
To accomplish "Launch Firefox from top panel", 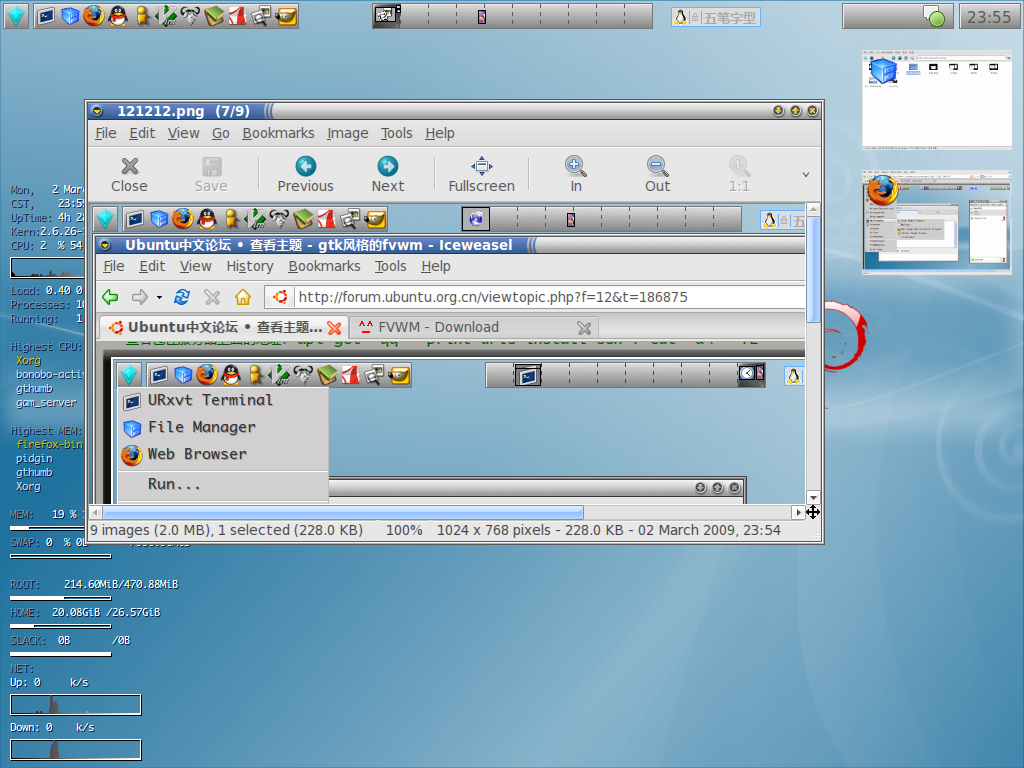I will tap(94, 16).
